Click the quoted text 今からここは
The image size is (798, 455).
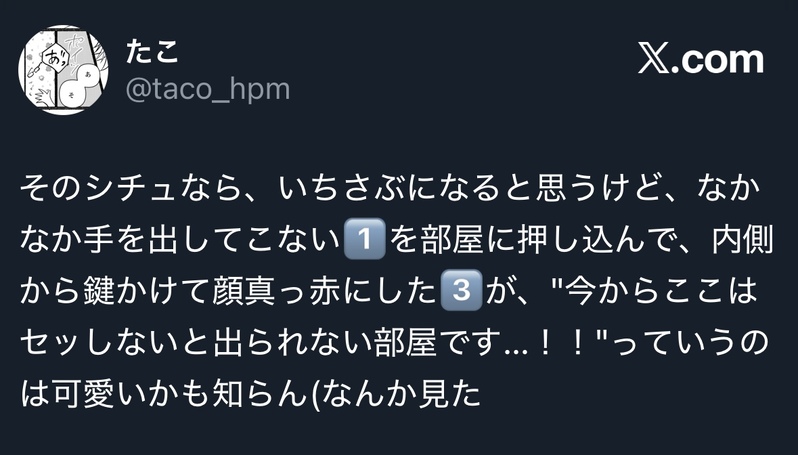662,291
